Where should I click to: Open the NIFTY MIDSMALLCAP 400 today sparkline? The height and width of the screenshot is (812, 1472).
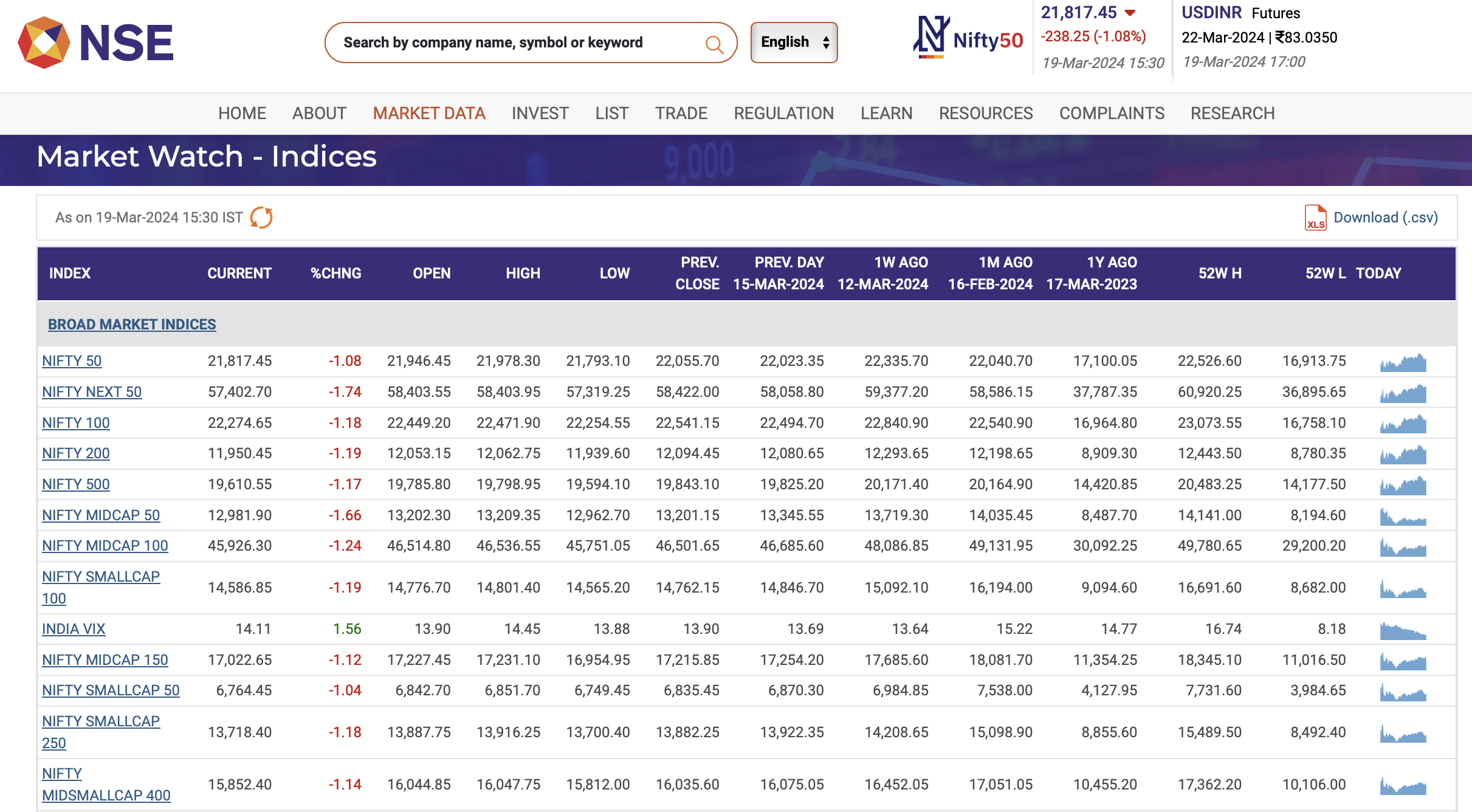(1403, 785)
